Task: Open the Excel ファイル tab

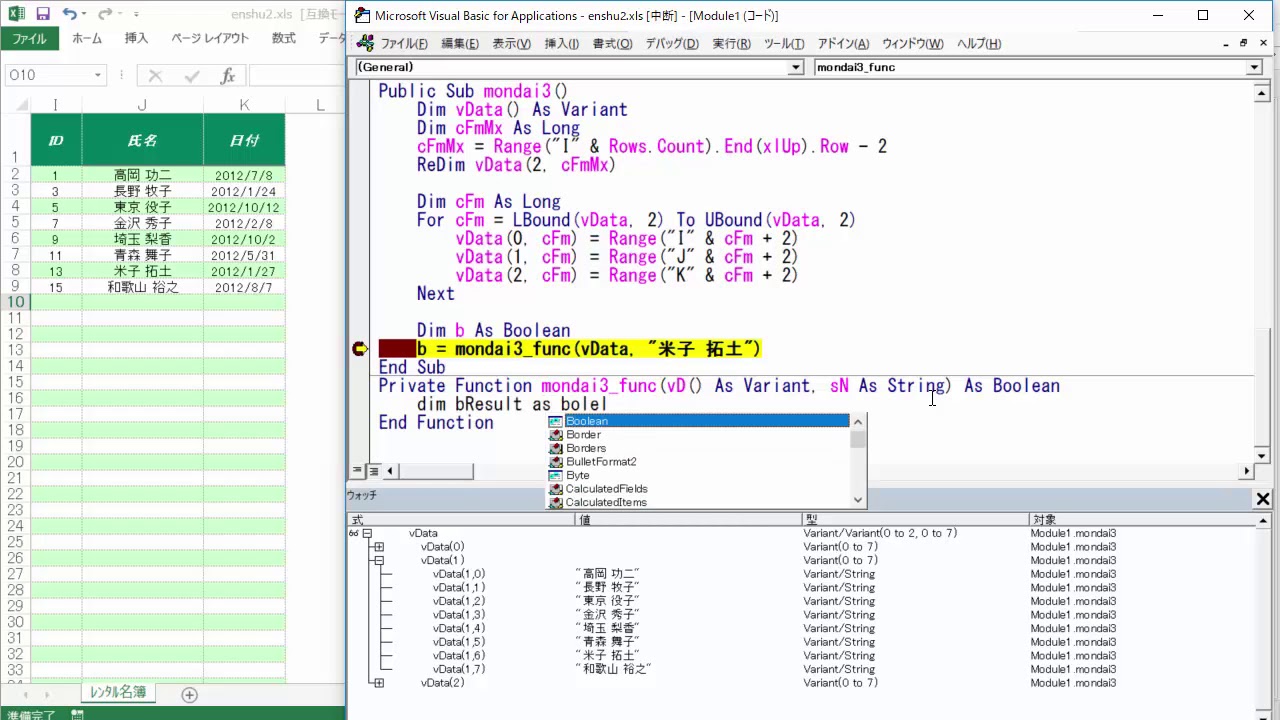Action: coord(29,38)
